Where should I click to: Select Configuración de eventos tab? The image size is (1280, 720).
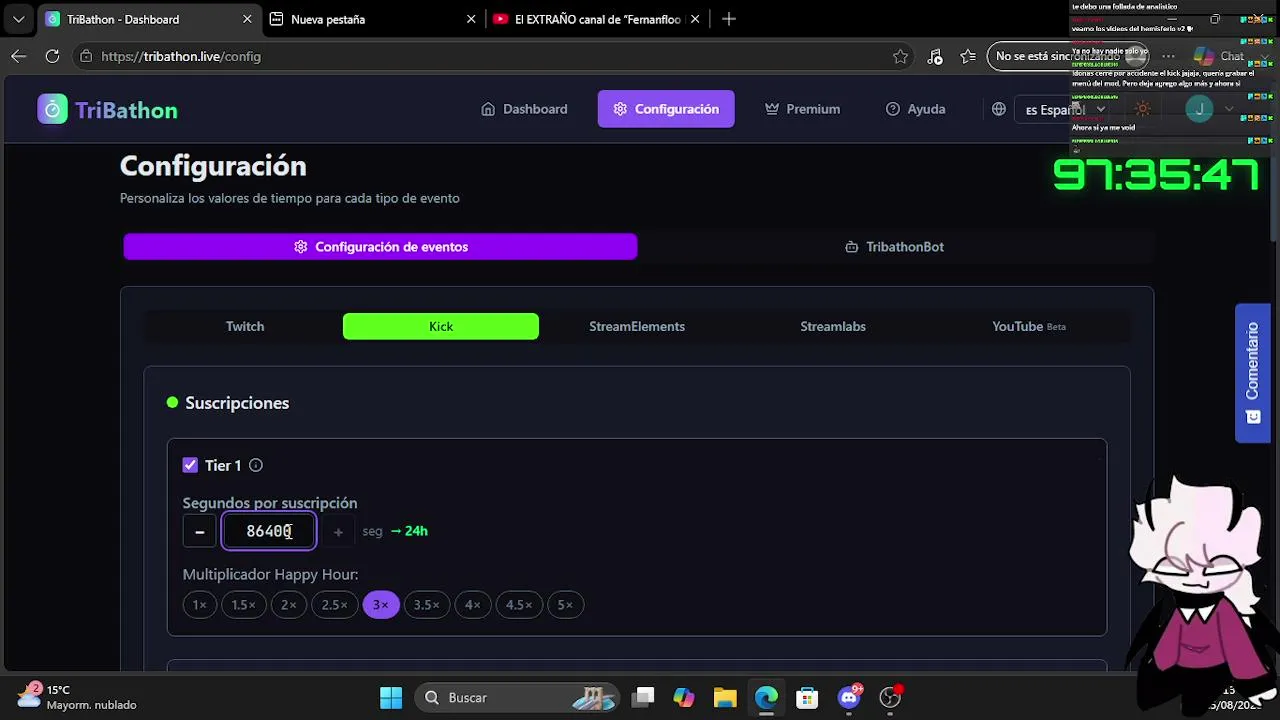pyautogui.click(x=380, y=247)
